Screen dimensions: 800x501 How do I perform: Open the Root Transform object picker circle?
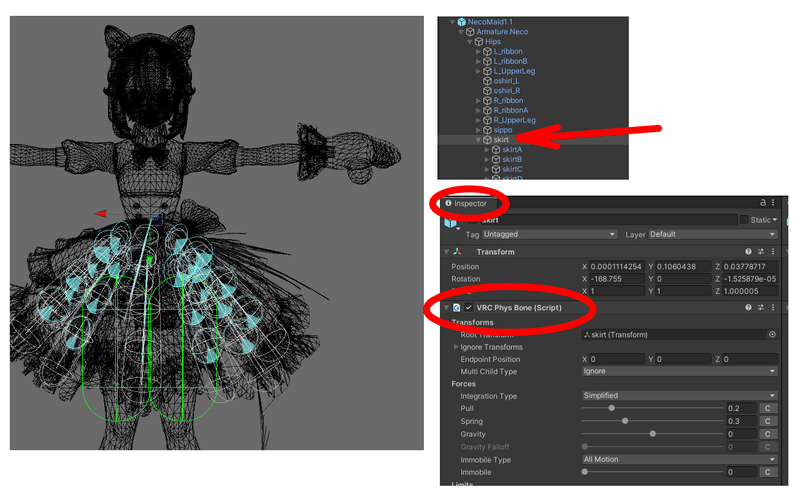click(x=772, y=335)
